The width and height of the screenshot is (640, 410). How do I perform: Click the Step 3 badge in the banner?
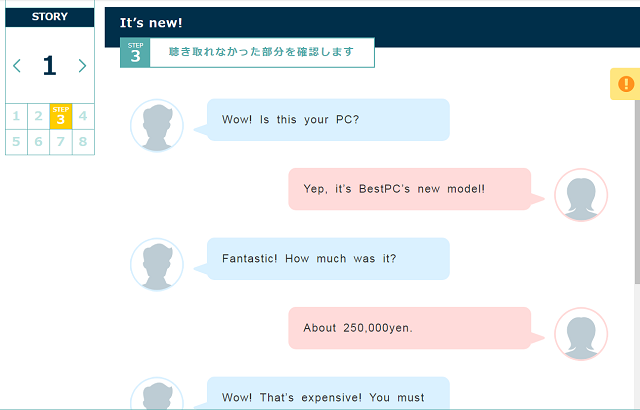135,53
